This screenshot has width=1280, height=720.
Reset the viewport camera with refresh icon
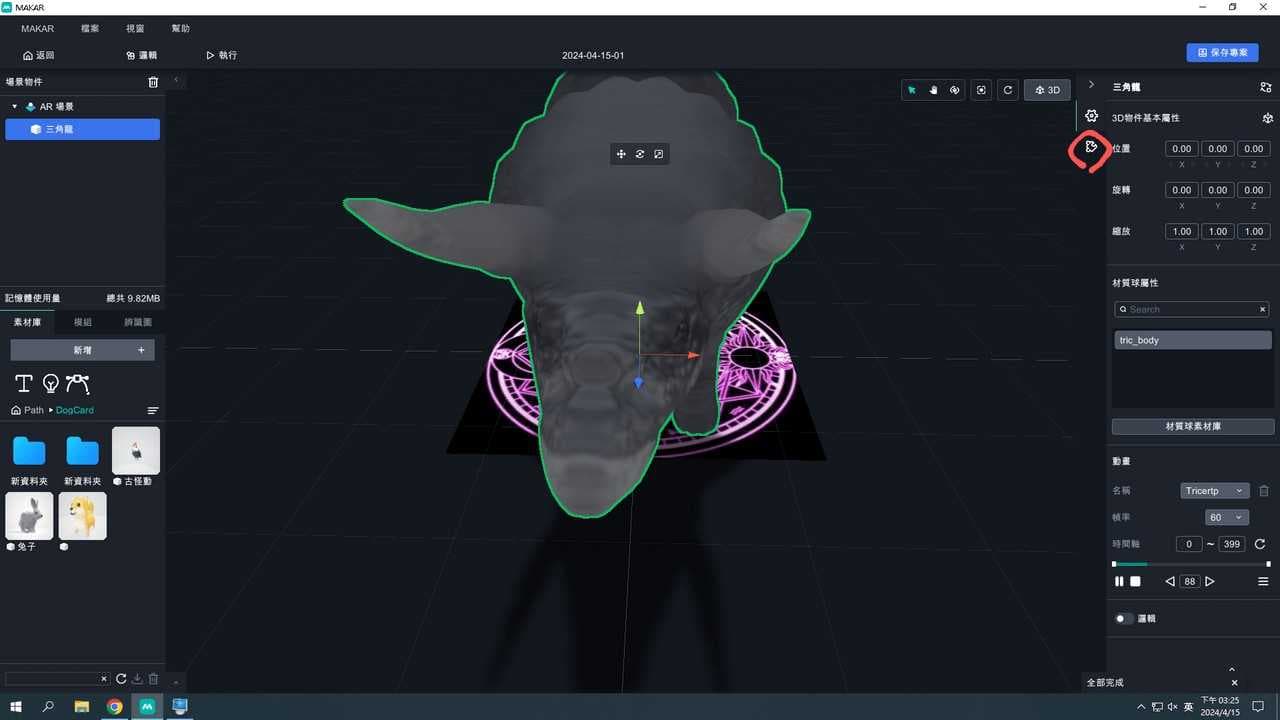[1008, 90]
